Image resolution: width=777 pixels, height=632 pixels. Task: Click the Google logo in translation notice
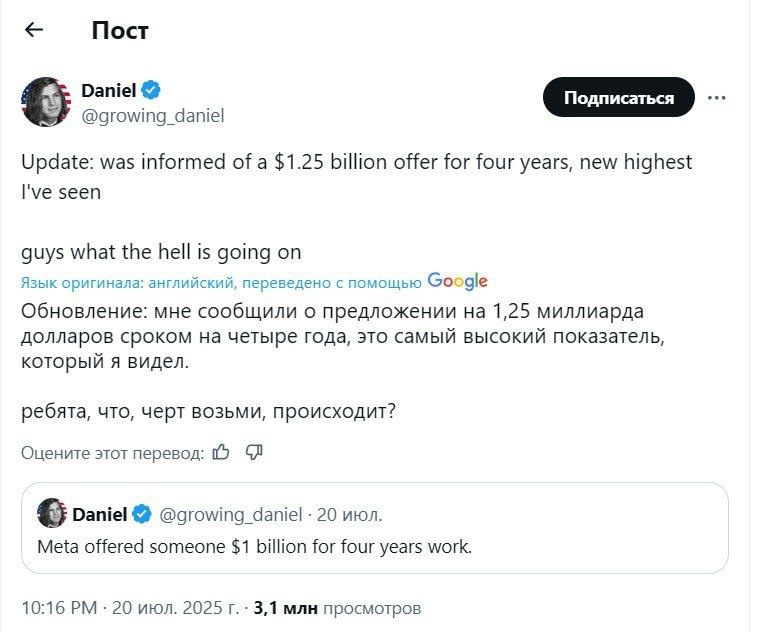coord(457,281)
